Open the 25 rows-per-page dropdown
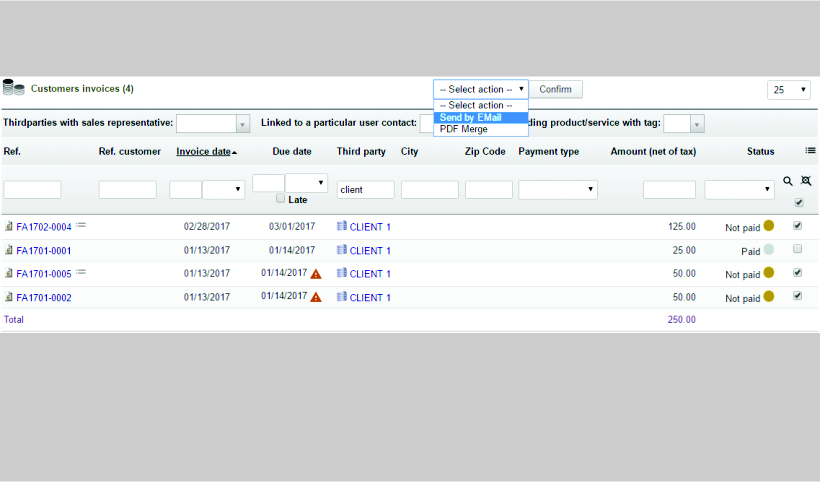The width and height of the screenshot is (820, 482). [x=789, y=90]
